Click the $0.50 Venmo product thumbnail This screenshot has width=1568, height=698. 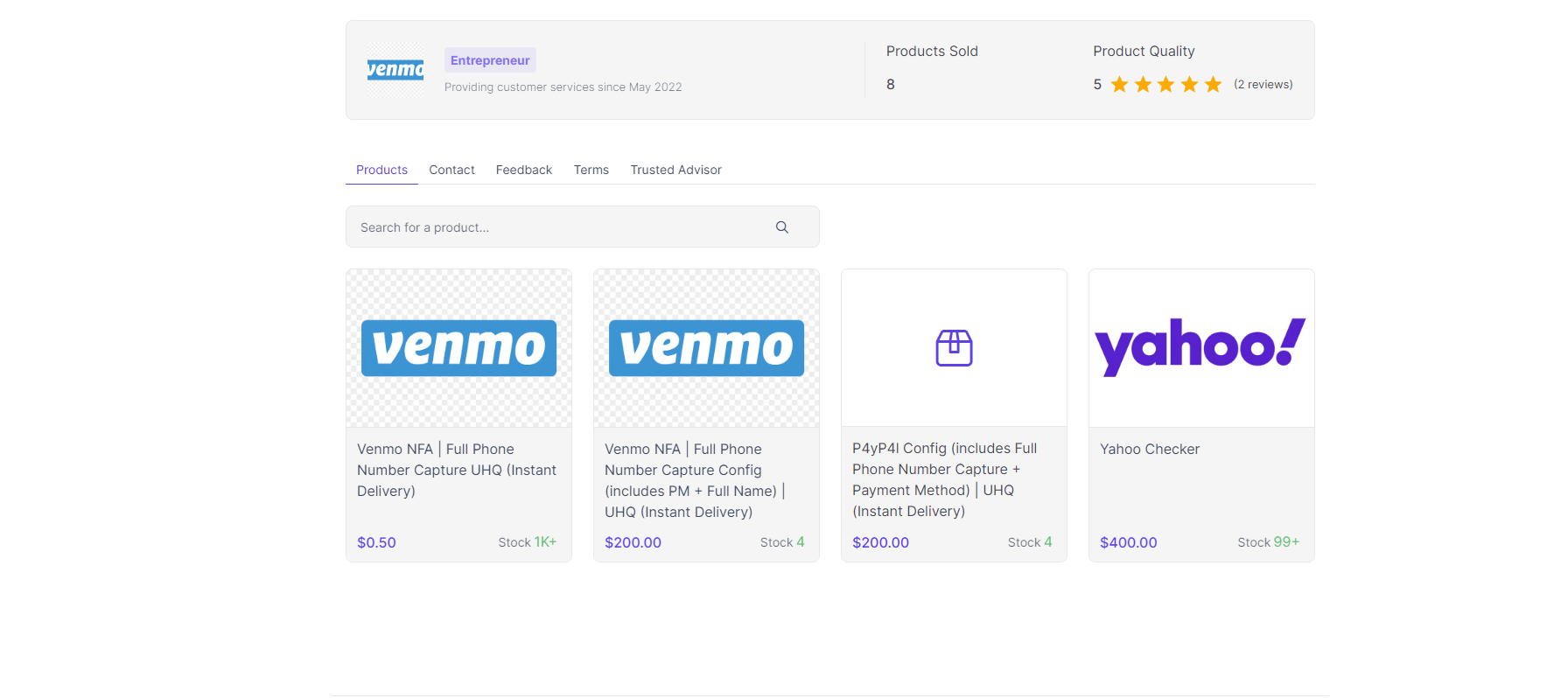[x=458, y=348]
